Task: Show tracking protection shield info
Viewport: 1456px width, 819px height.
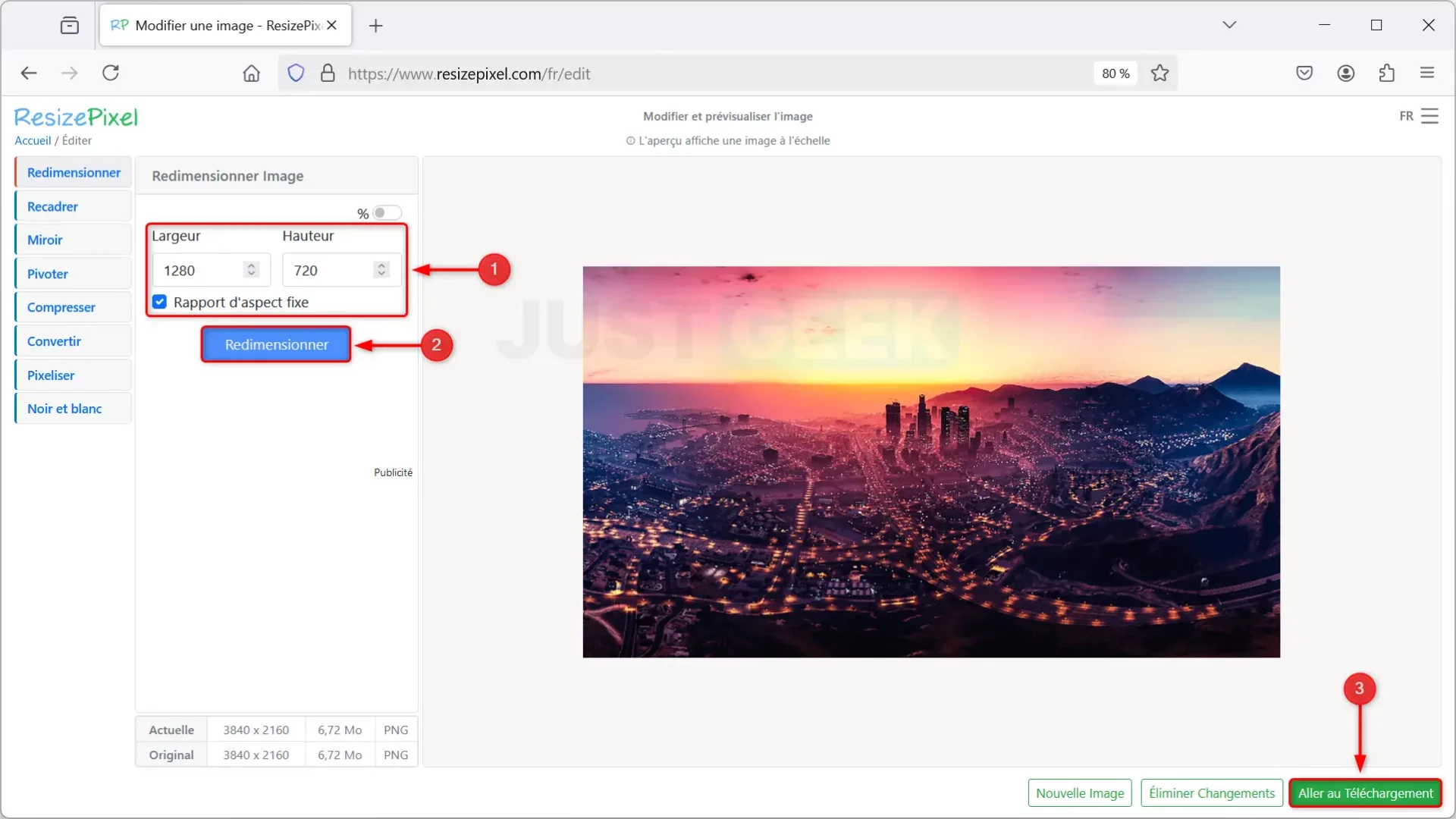Action: (x=296, y=74)
